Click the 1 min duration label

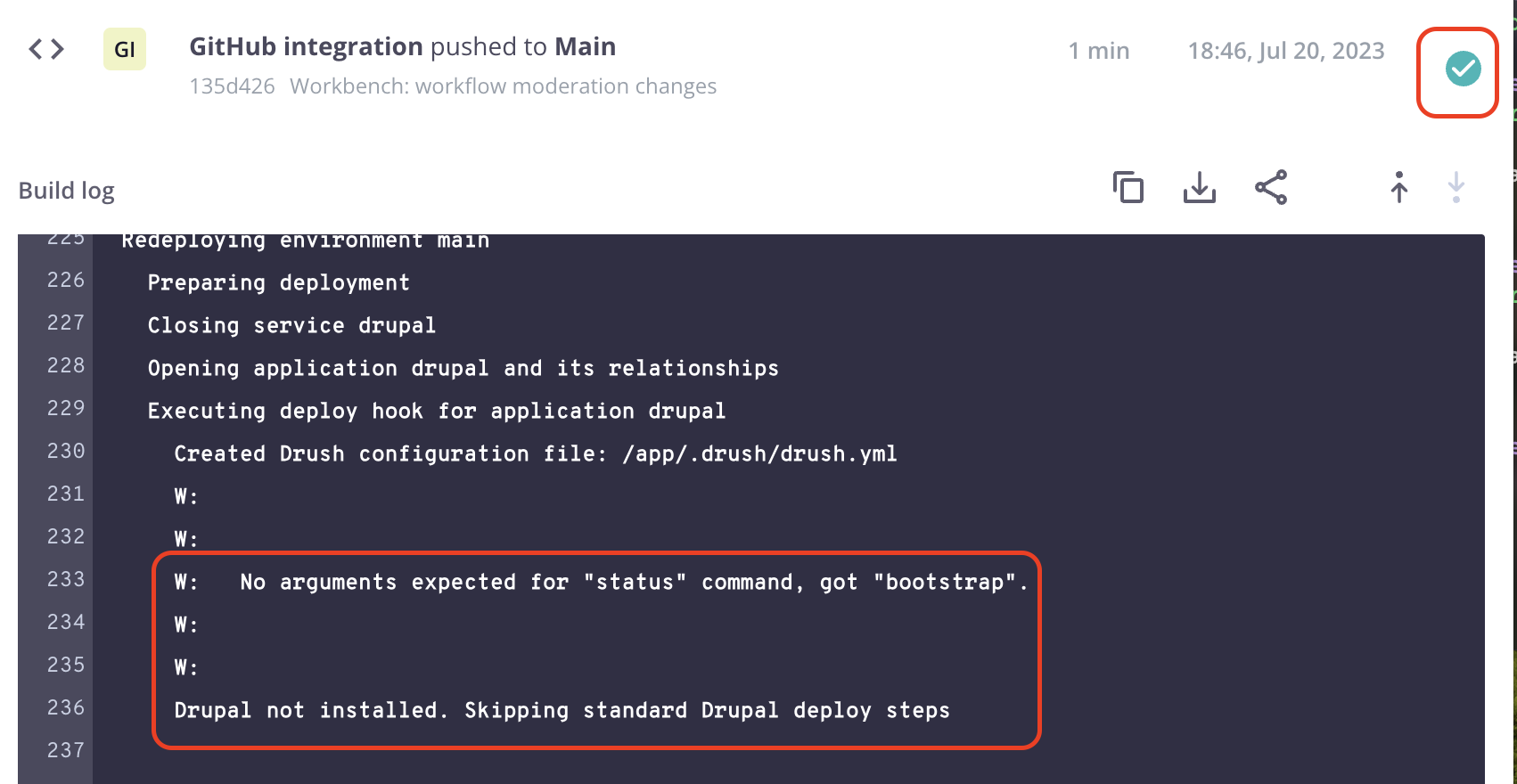click(1098, 51)
